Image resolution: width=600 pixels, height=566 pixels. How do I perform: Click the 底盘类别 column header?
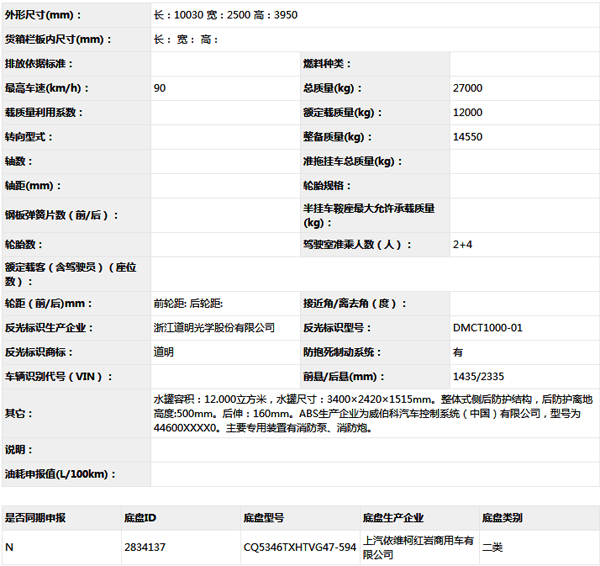pyautogui.click(x=502, y=518)
